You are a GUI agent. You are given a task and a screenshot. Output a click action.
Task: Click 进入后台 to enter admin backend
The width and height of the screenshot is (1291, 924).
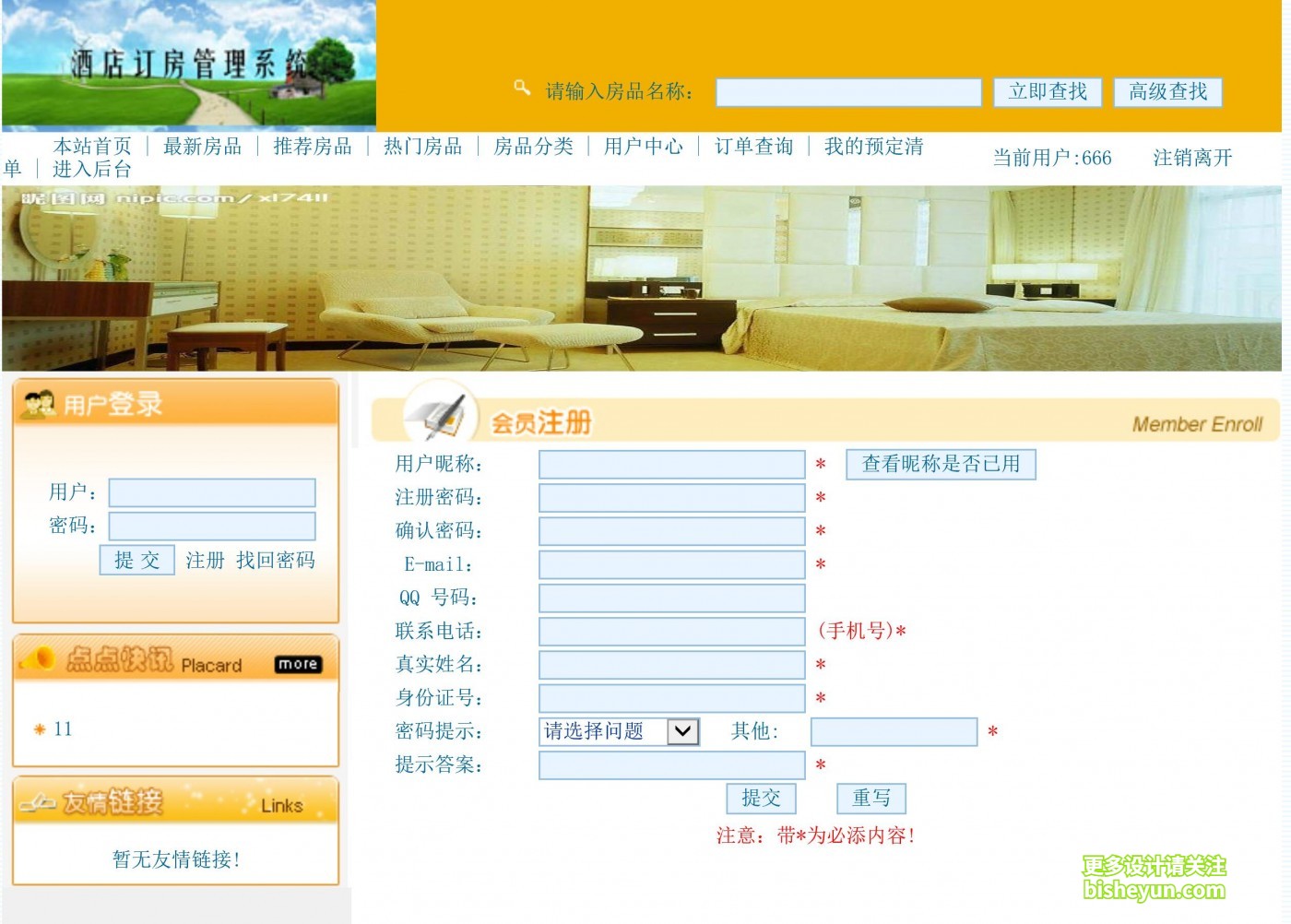[92, 170]
